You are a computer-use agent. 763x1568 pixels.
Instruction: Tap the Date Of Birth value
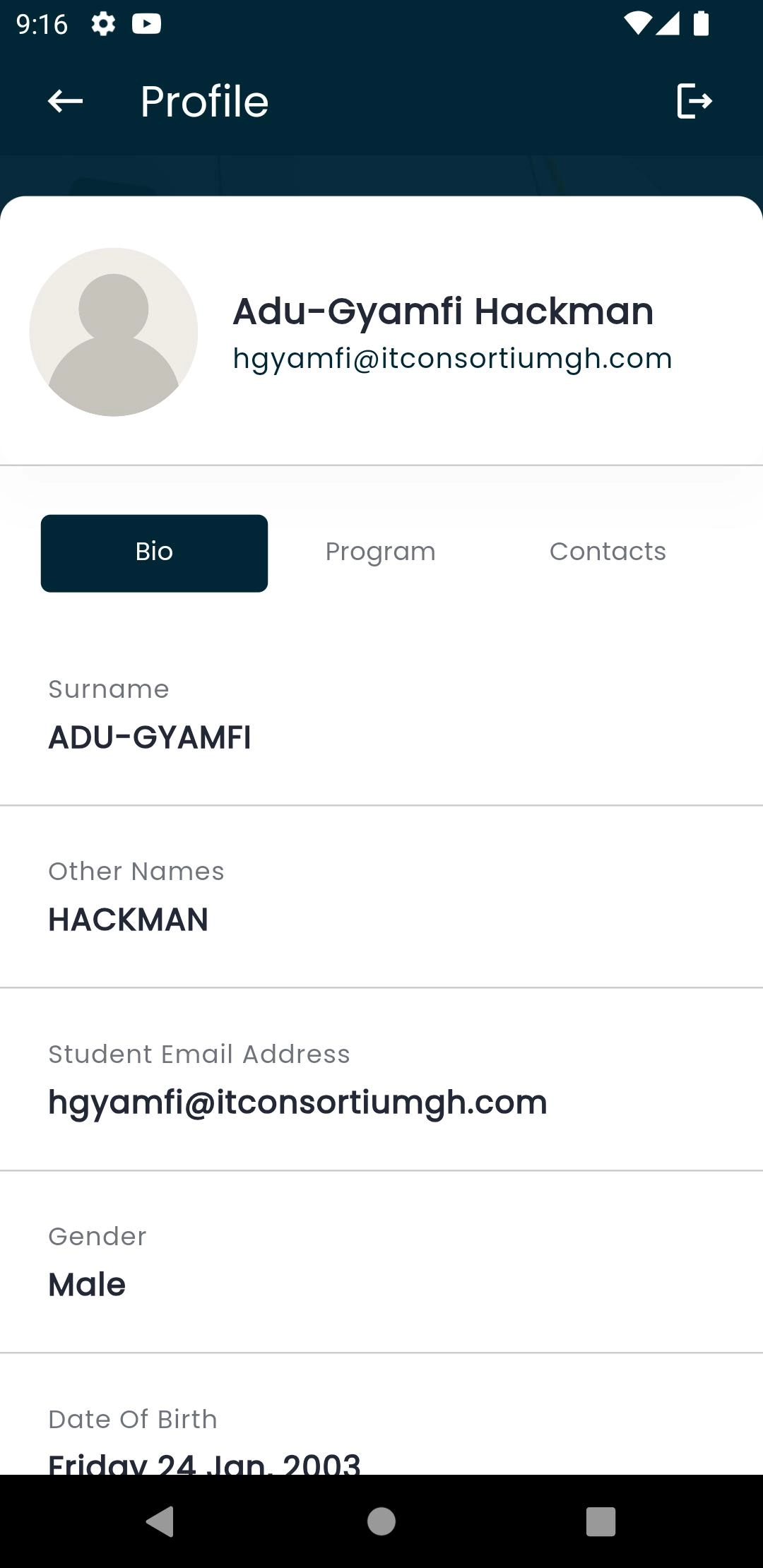click(x=204, y=1462)
